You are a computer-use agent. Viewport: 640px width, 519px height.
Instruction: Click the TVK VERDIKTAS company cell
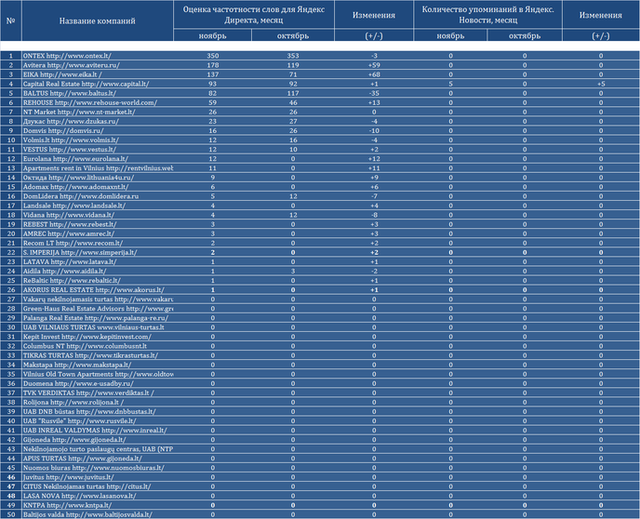(97, 393)
